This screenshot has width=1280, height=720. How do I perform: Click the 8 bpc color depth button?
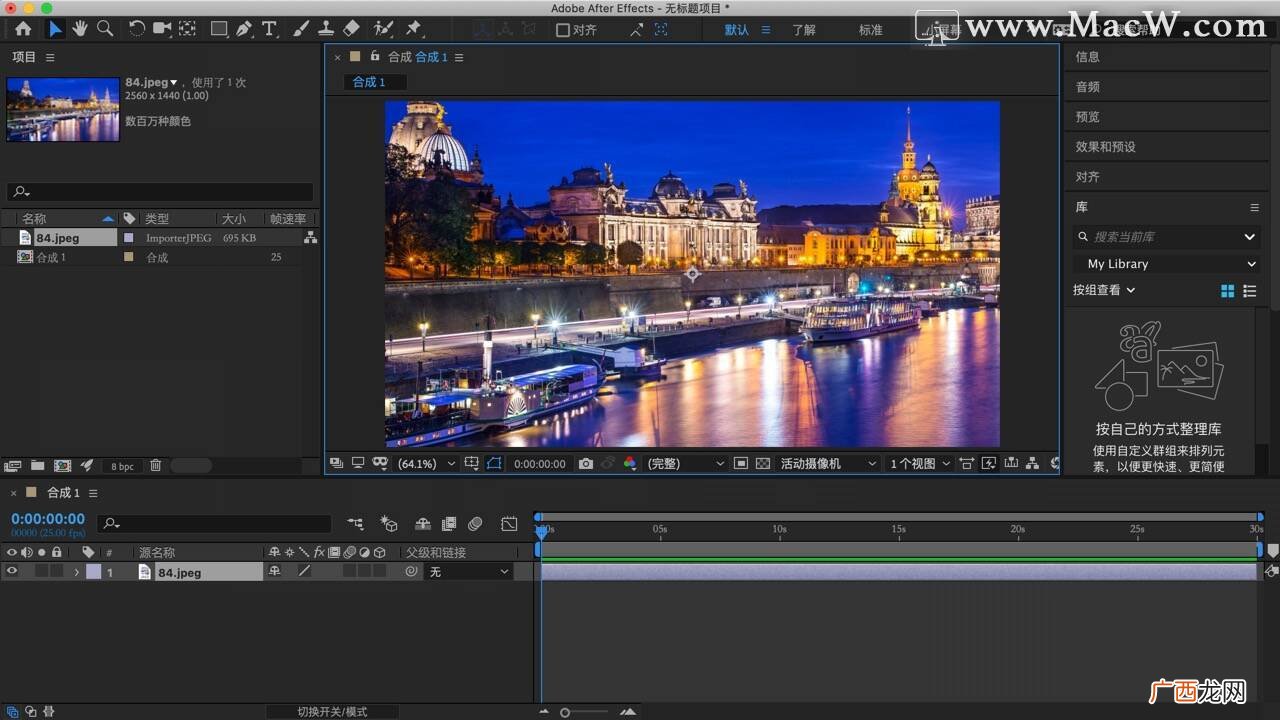(x=122, y=466)
